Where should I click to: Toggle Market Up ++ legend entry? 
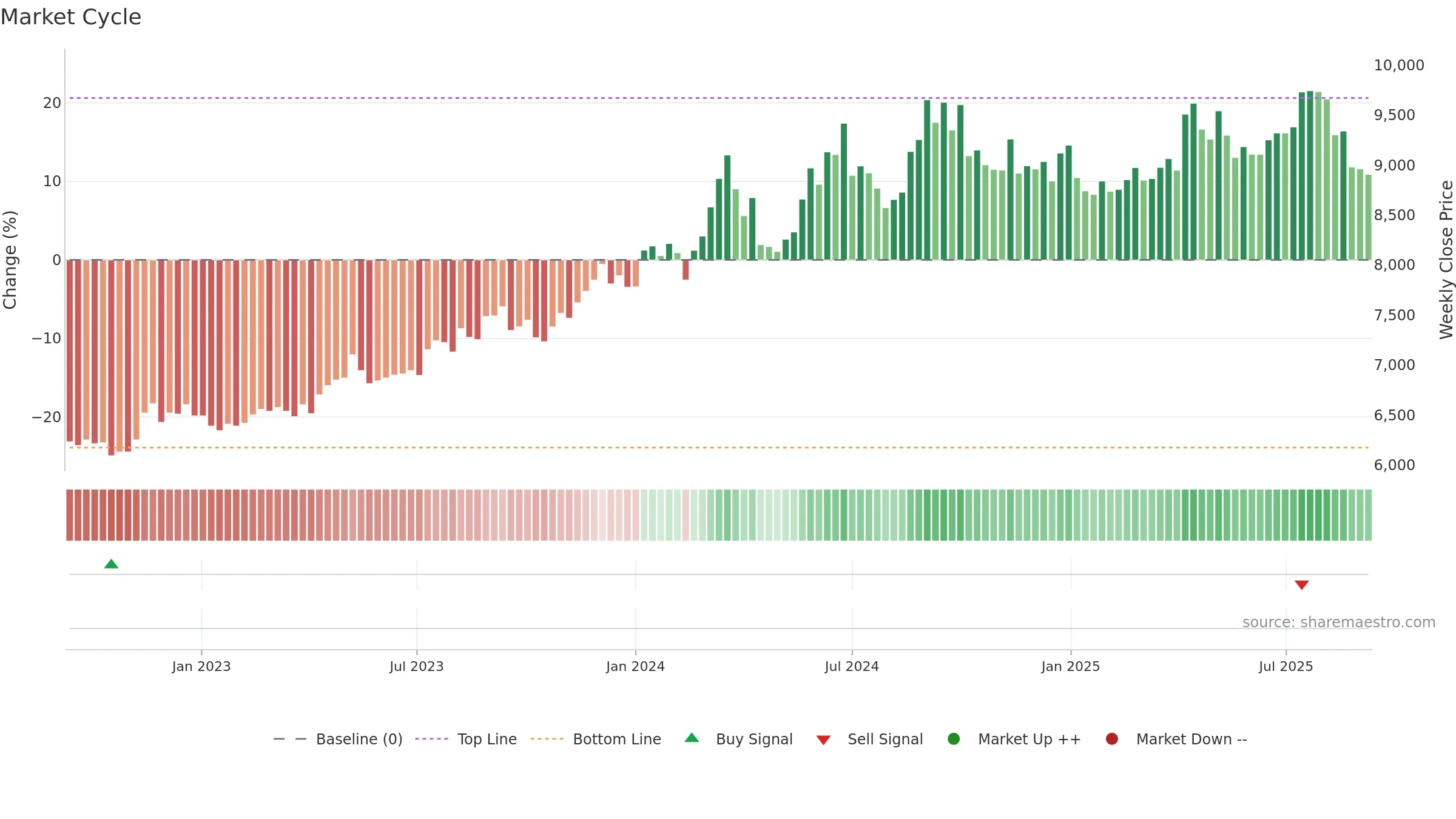coord(1014,739)
